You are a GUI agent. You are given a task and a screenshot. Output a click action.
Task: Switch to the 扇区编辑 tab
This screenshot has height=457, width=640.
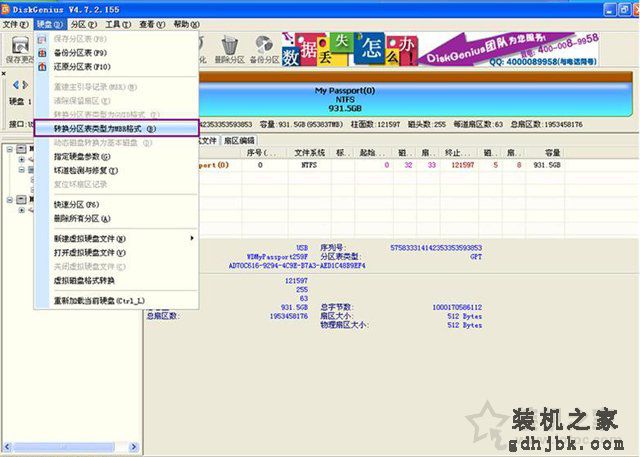click(239, 141)
